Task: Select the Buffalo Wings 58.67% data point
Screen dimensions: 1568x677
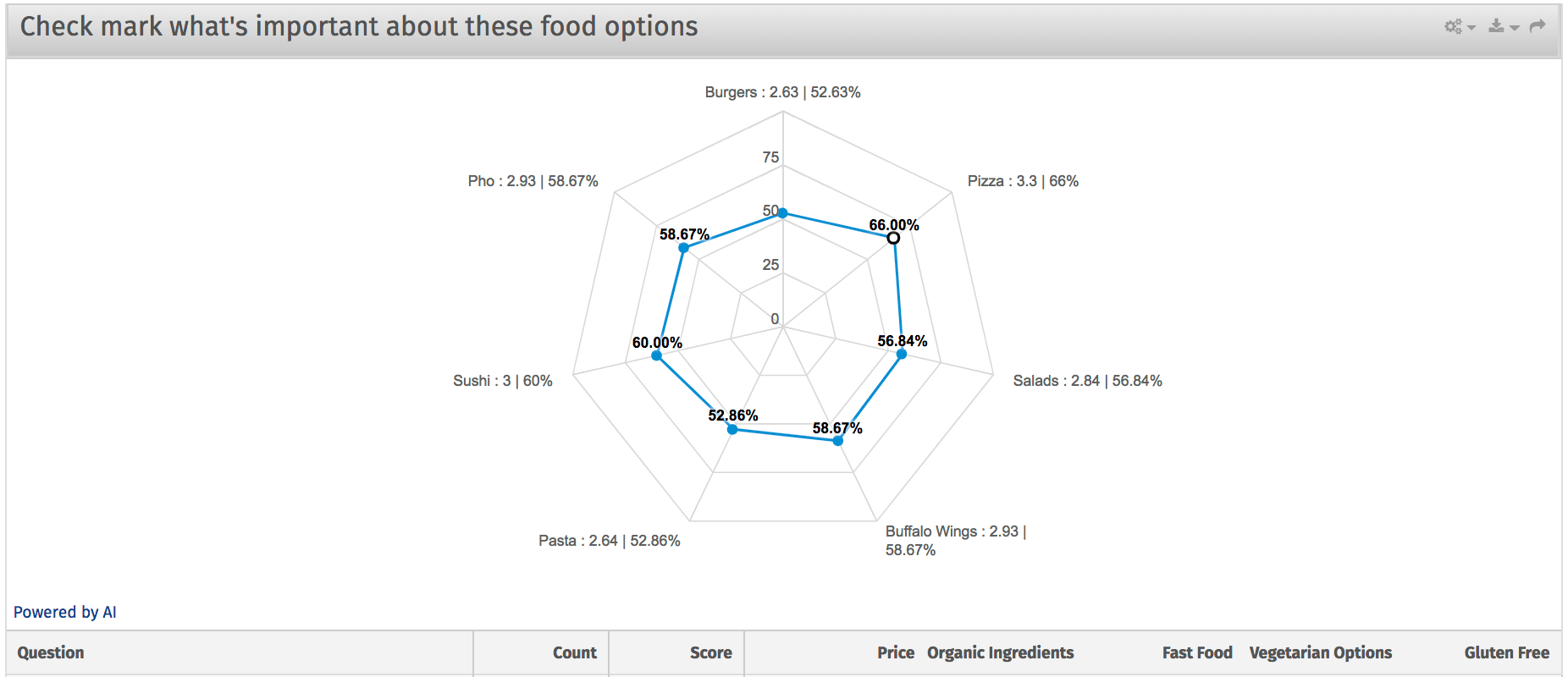Action: coord(837,441)
